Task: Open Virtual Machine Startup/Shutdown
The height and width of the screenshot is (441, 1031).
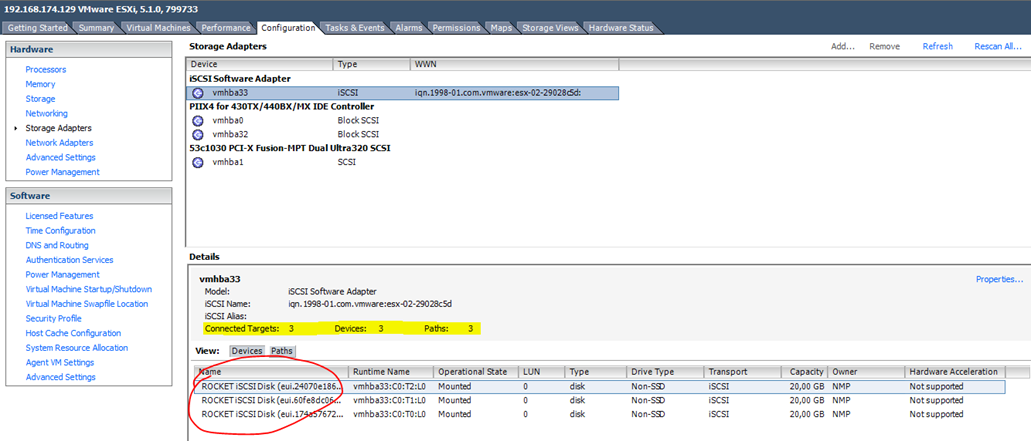Action: click(x=89, y=289)
